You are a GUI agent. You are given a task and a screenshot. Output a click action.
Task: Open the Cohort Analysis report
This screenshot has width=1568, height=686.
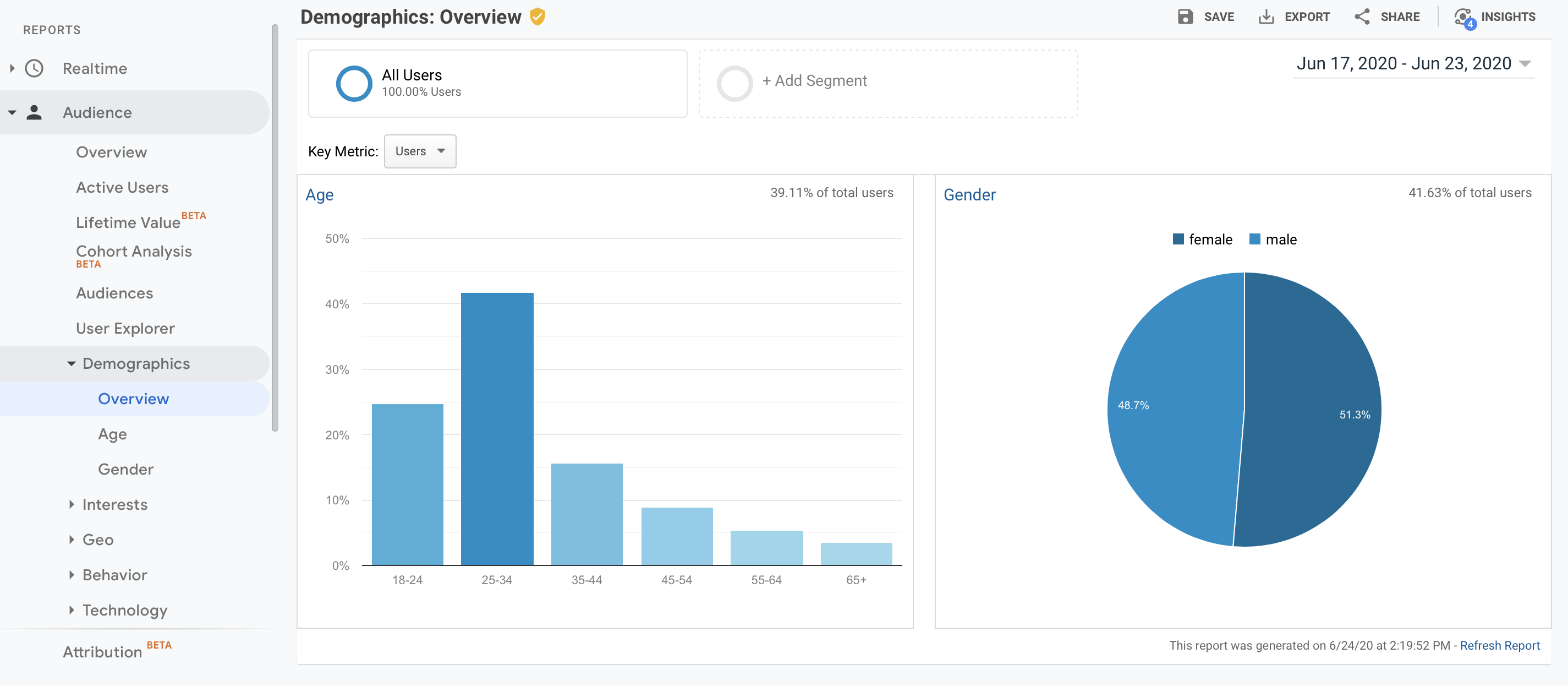tap(133, 251)
